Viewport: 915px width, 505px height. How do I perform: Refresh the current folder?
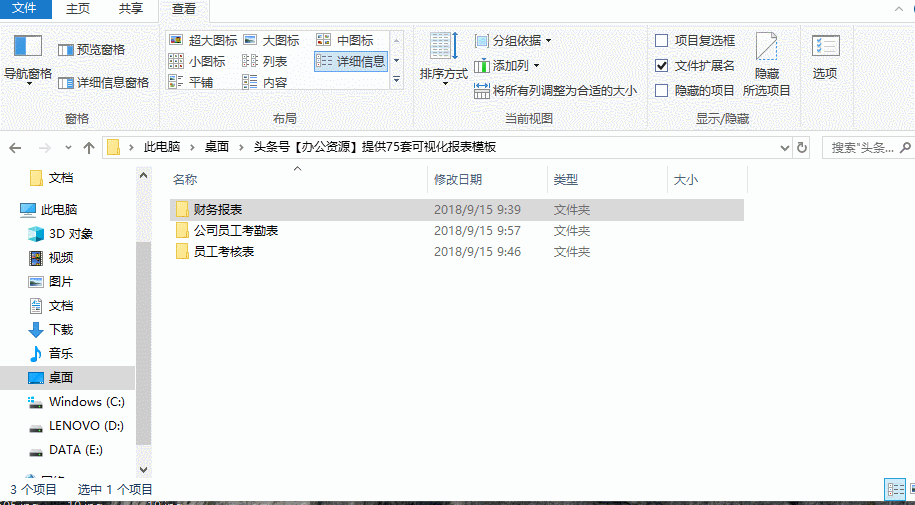click(802, 148)
